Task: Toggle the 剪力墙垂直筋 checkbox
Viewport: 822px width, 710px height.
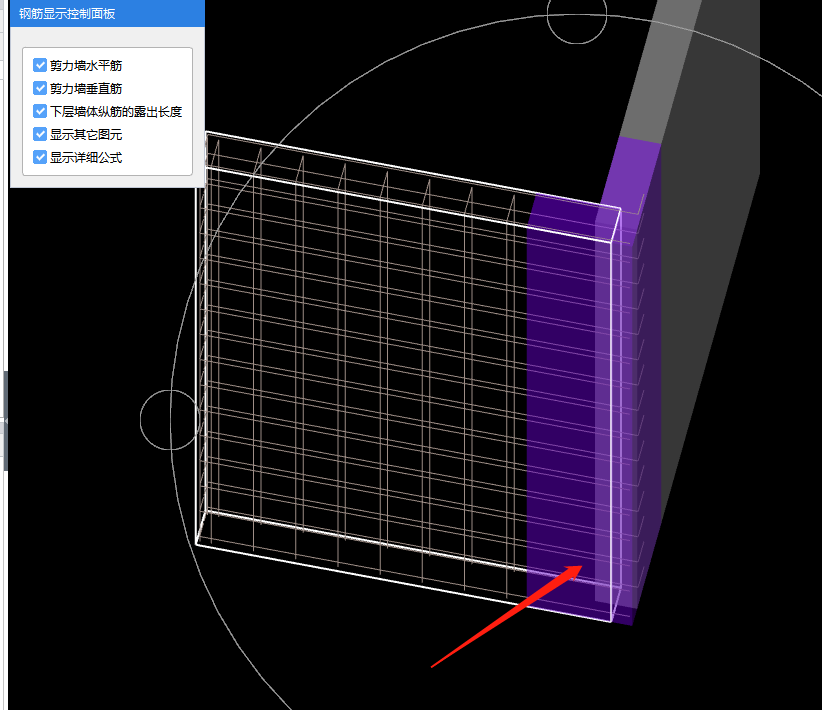Action: click(x=40, y=88)
